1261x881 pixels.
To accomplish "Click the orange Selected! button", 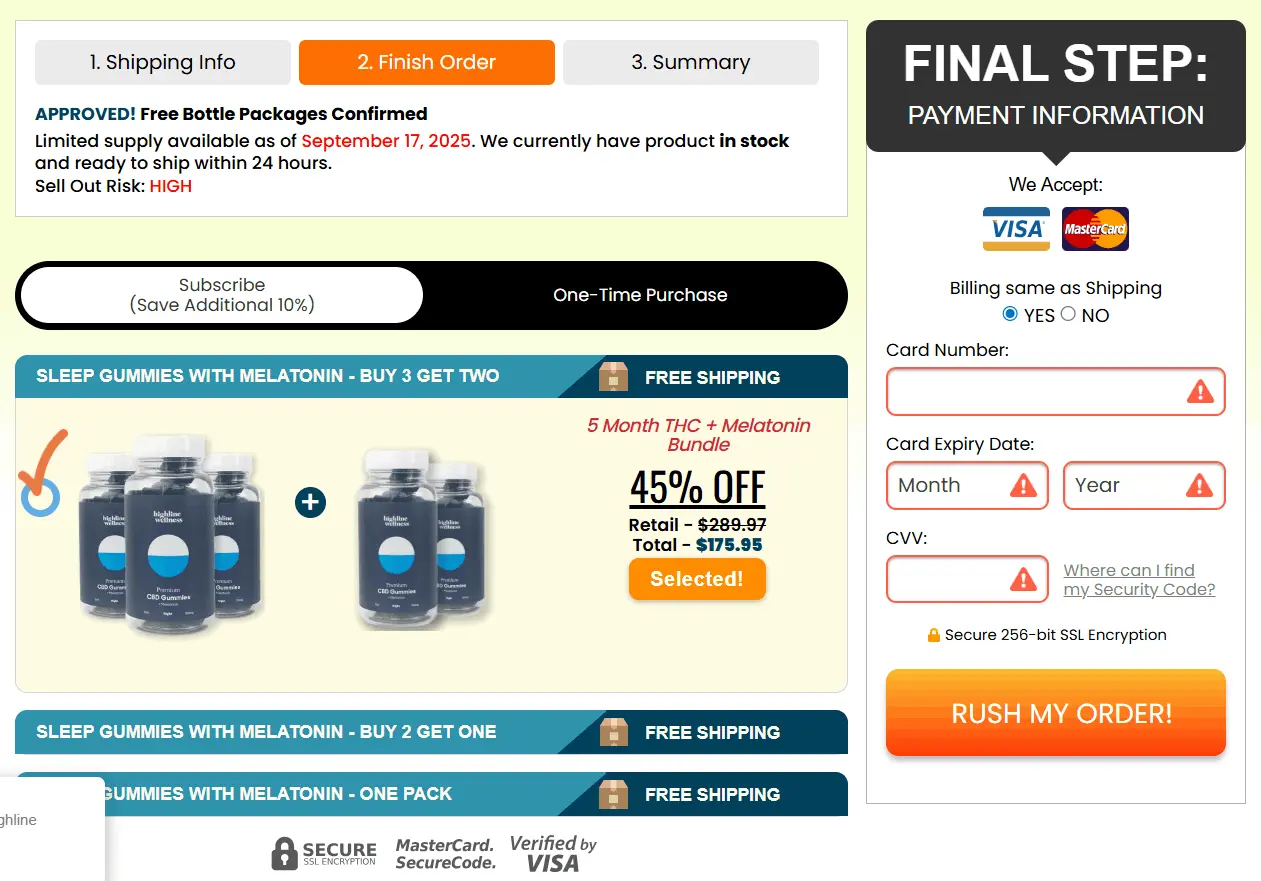I will (x=697, y=579).
